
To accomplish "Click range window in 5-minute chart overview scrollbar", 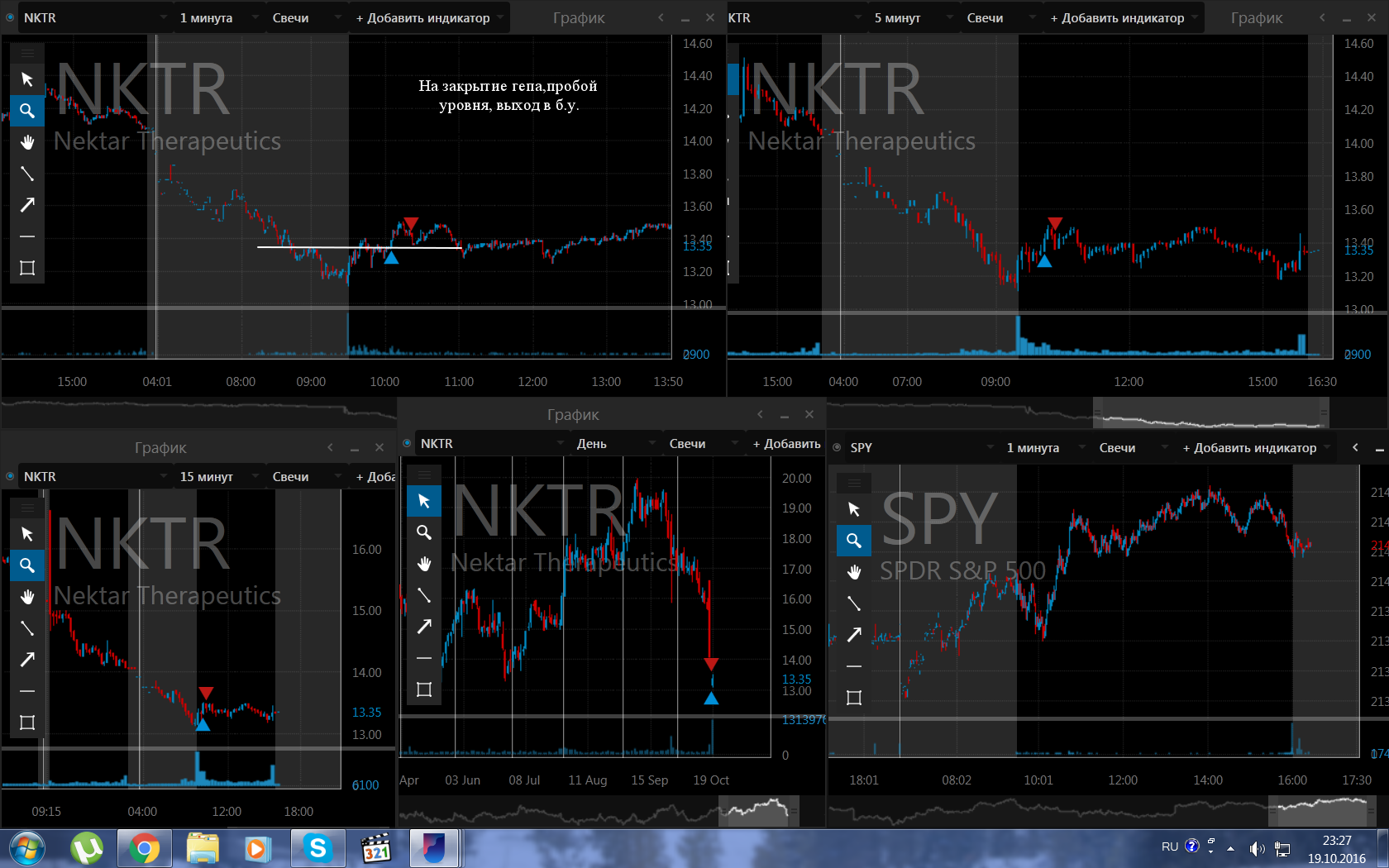I will (x=1211, y=412).
